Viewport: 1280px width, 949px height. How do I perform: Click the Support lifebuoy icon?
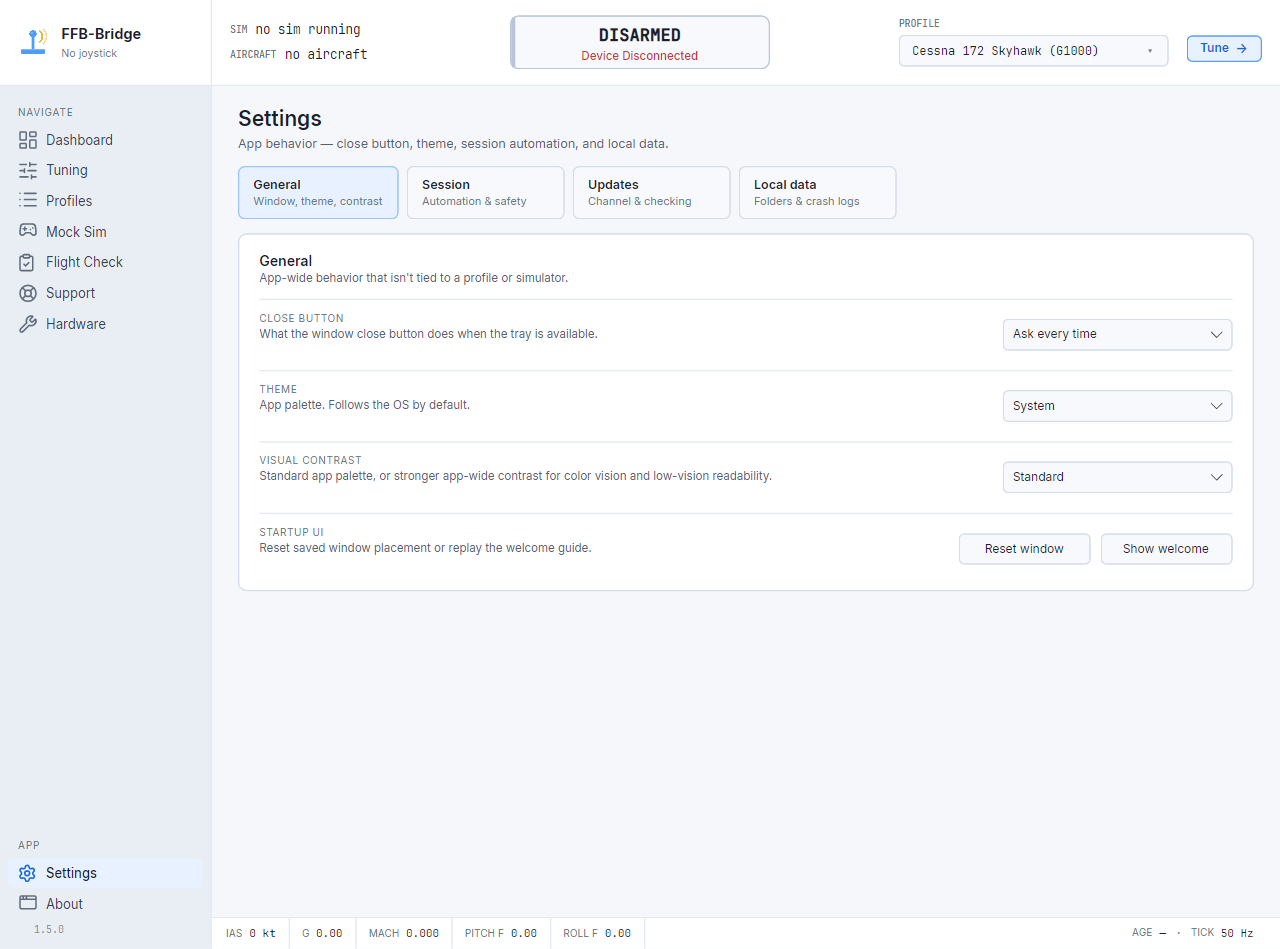point(28,293)
